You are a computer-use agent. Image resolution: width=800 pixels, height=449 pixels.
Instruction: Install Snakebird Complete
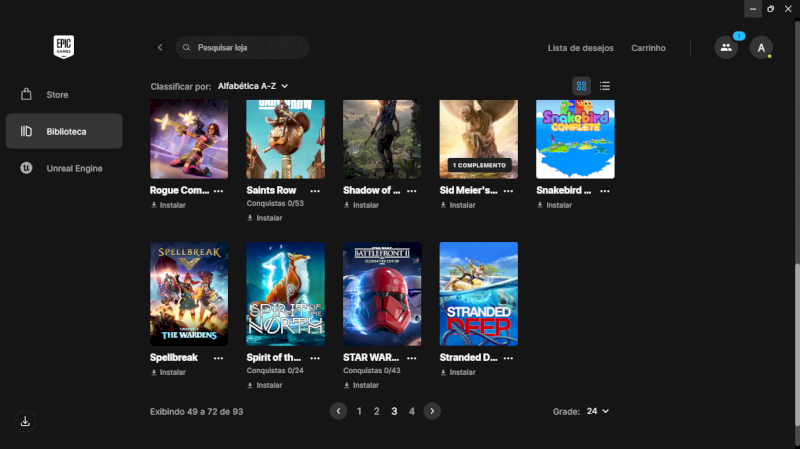[x=555, y=205]
